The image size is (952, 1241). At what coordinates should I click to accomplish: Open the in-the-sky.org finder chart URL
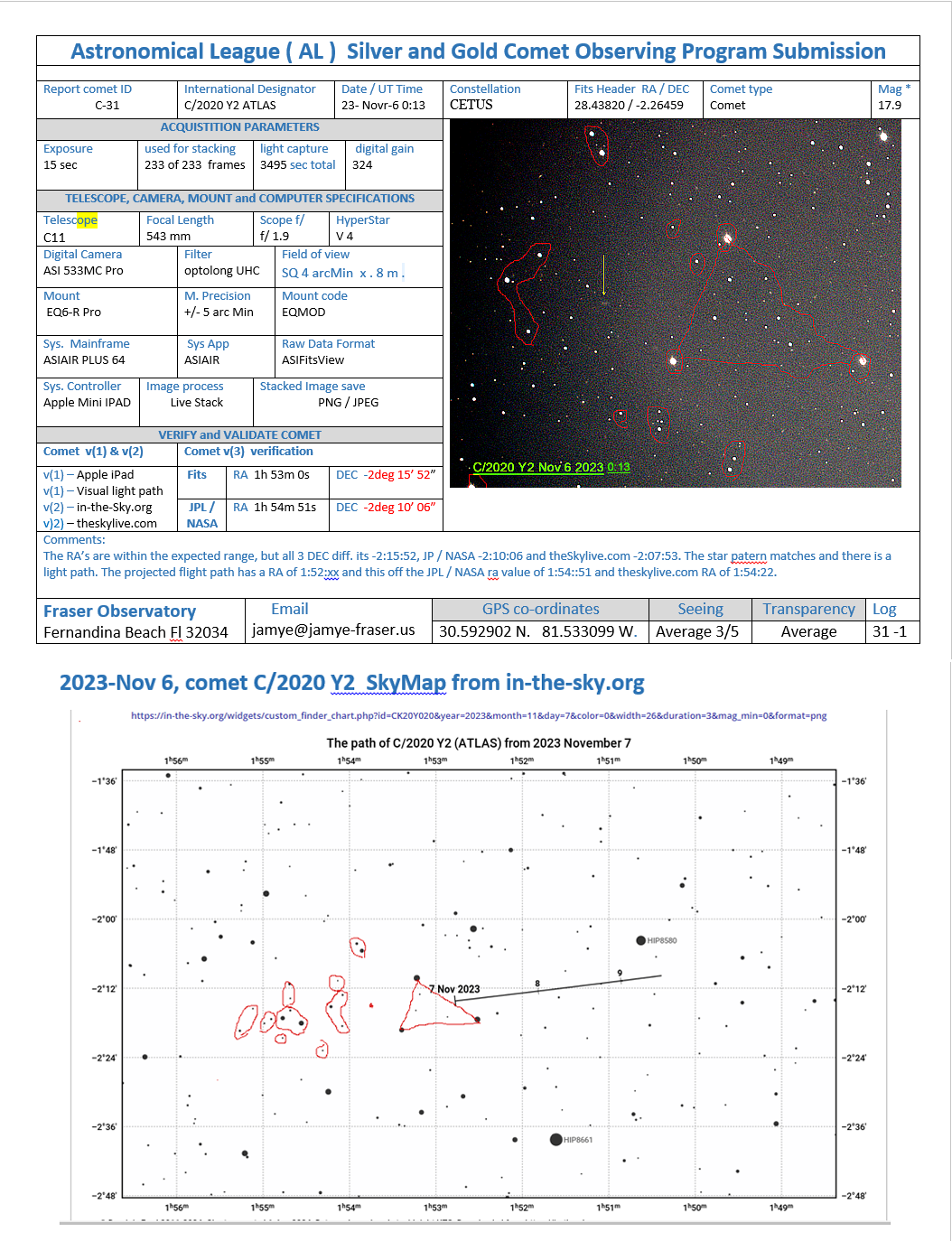pyautogui.click(x=479, y=715)
